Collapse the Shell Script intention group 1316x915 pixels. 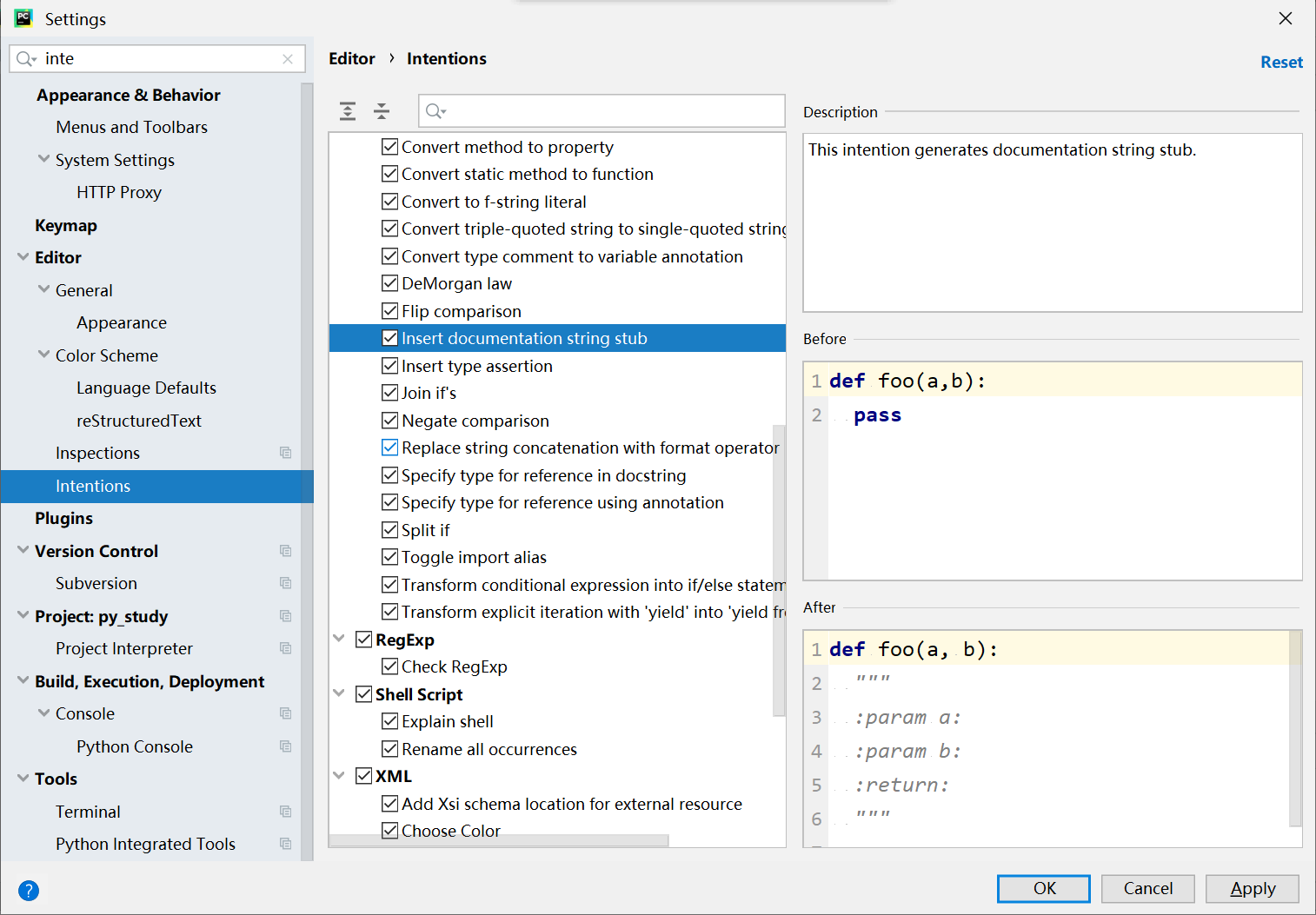(x=339, y=693)
